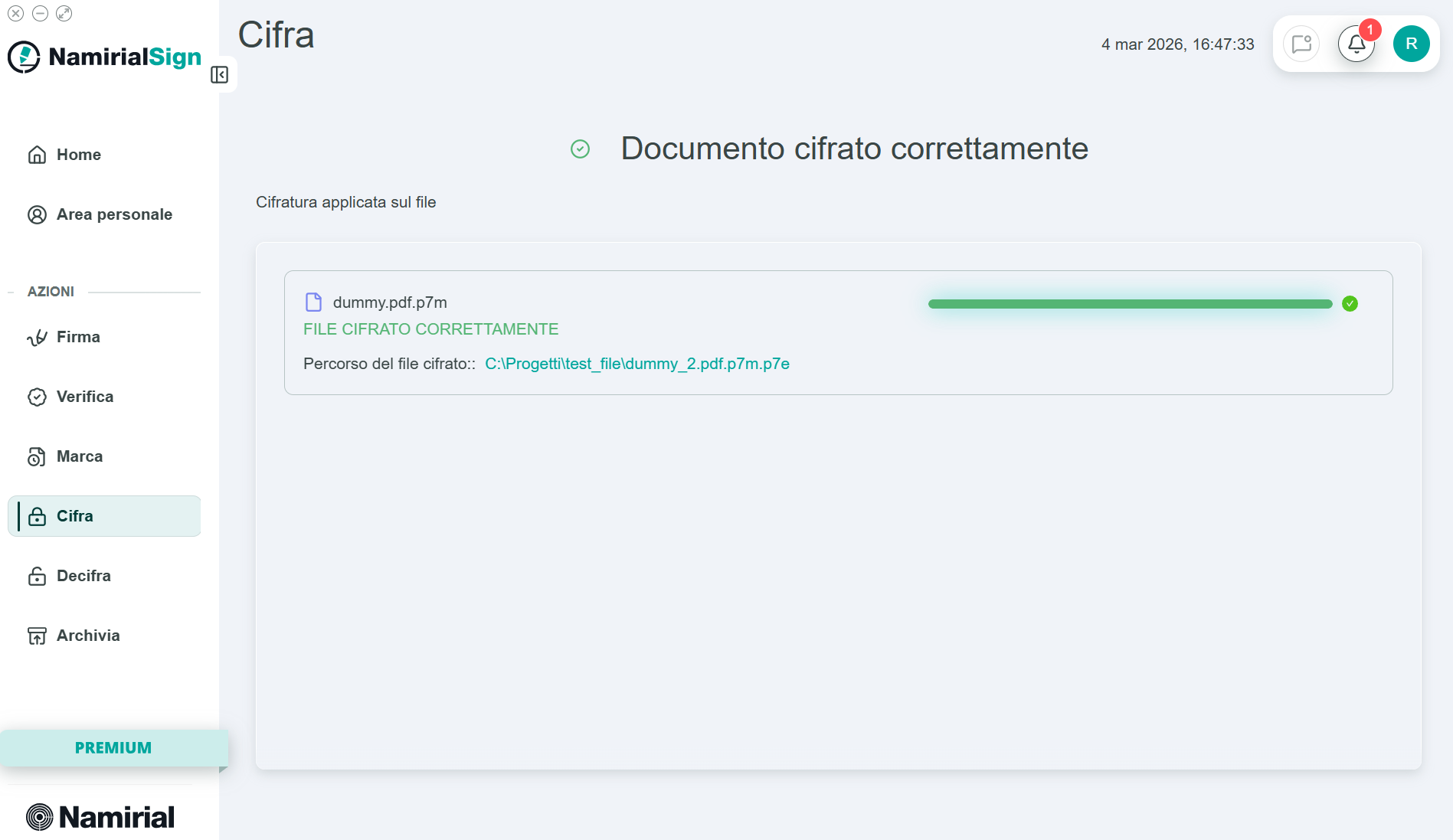Click the FILE CIFRATO CORRETTAMENTE status text

tap(431, 329)
